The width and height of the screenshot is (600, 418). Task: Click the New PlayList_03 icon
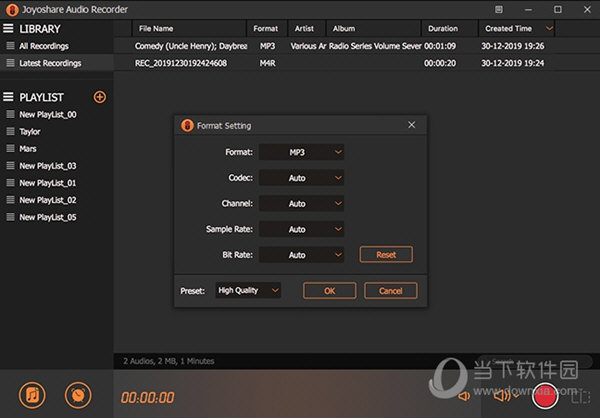[x=11, y=165]
